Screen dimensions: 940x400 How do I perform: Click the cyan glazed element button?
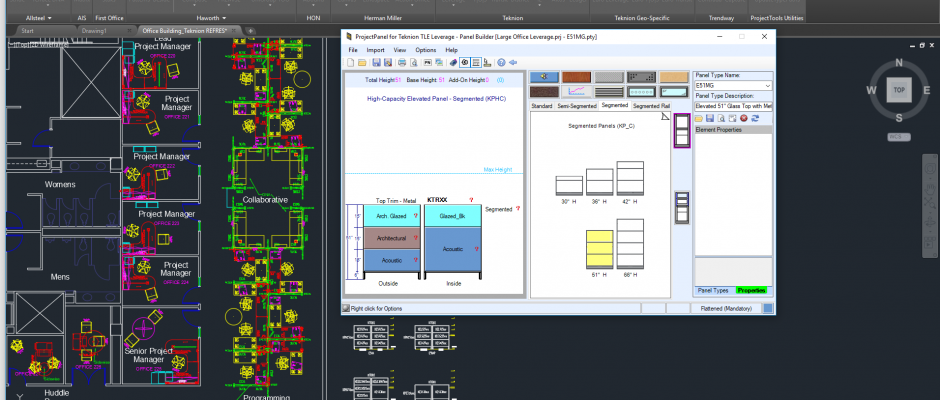pyautogui.click(x=674, y=92)
